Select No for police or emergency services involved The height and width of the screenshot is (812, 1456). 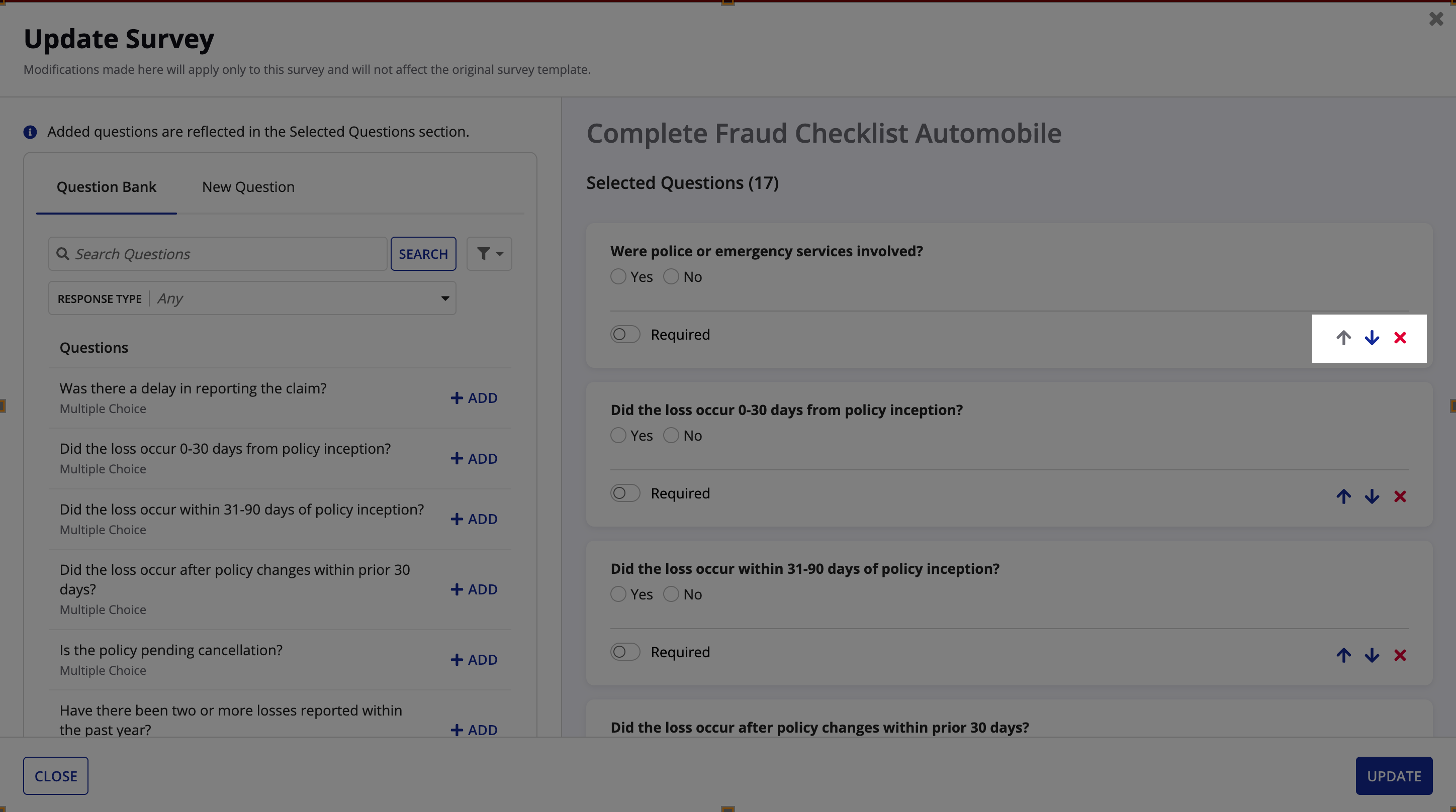point(671,277)
